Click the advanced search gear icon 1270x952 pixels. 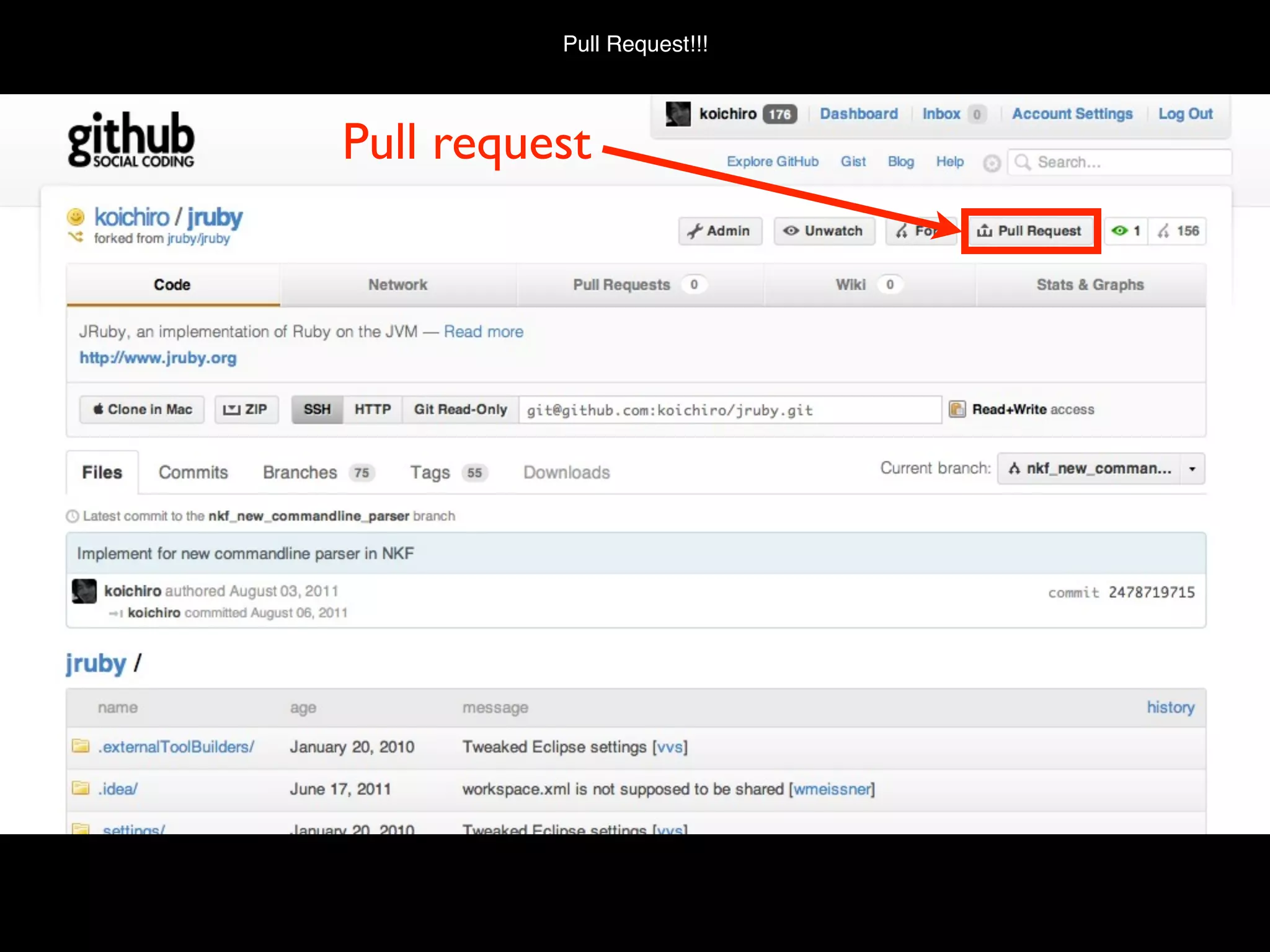tap(992, 163)
